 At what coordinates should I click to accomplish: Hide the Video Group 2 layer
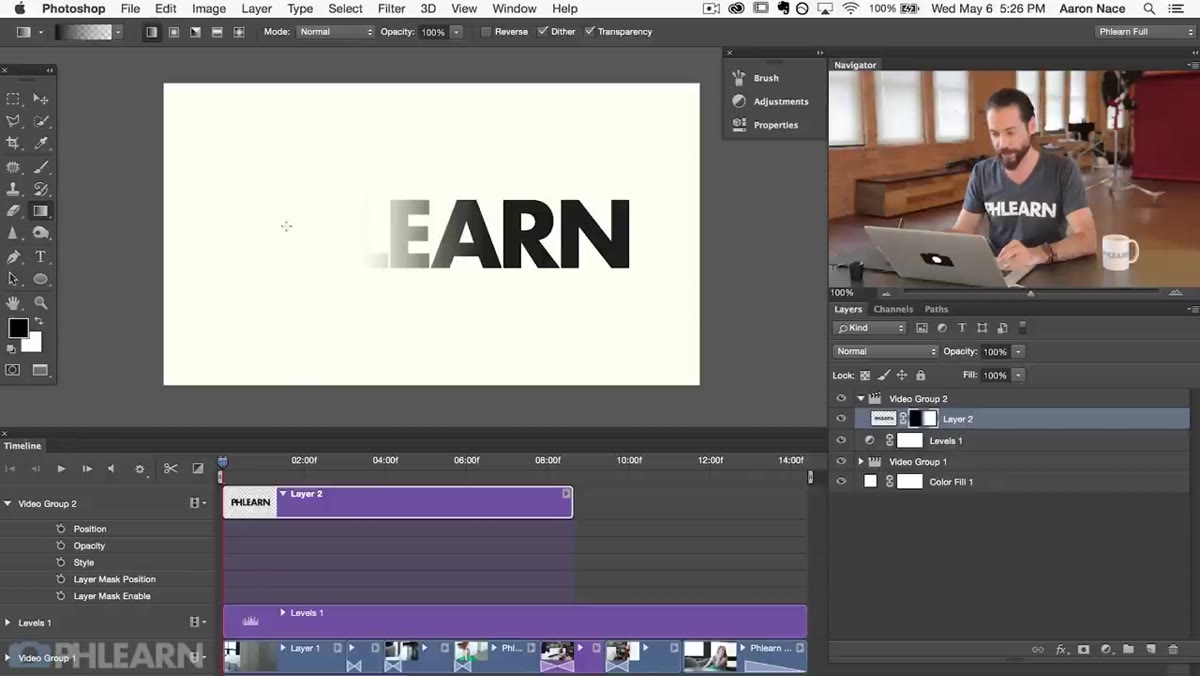841,398
